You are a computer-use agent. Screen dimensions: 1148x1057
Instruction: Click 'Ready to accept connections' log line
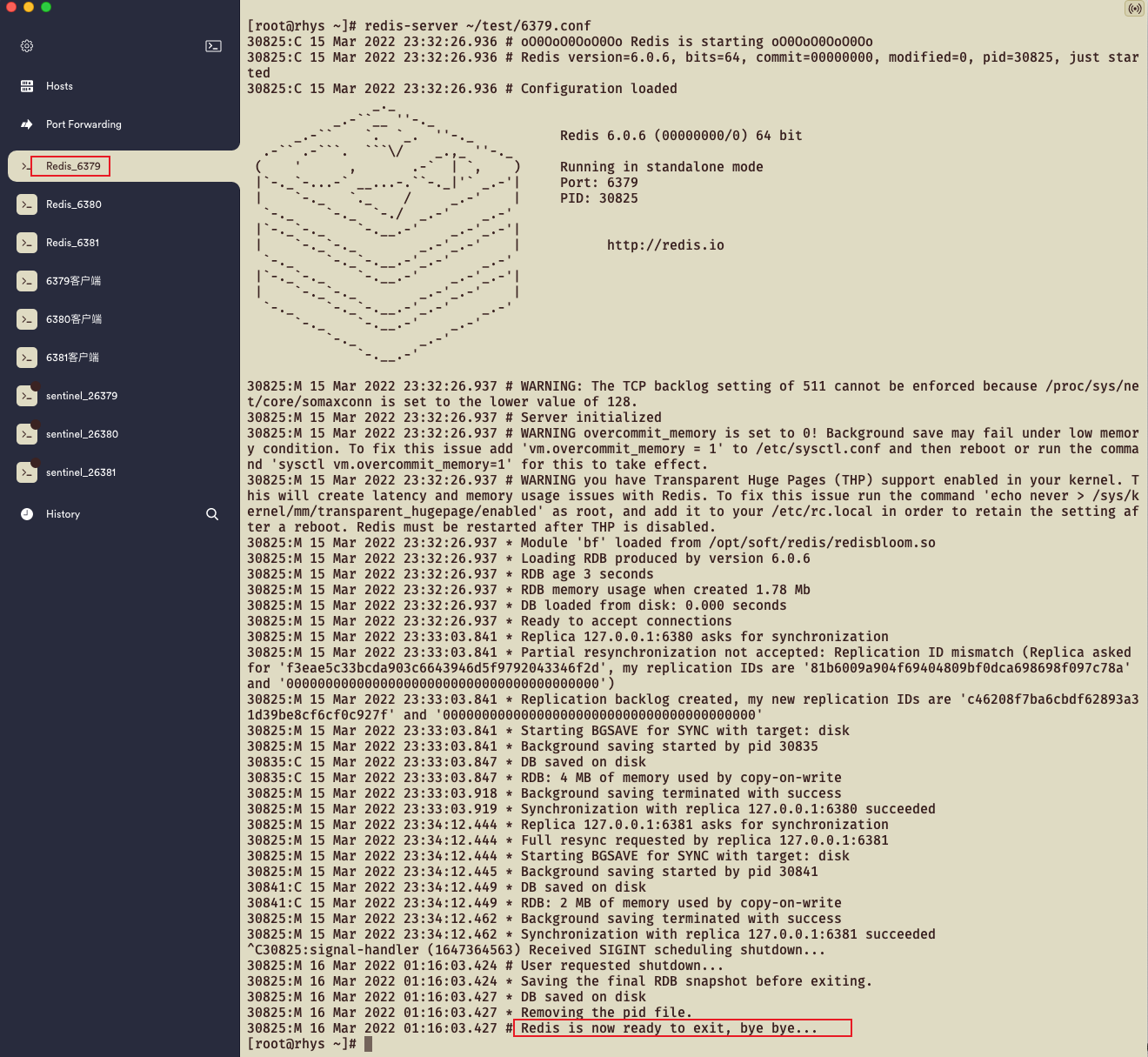pos(626,621)
